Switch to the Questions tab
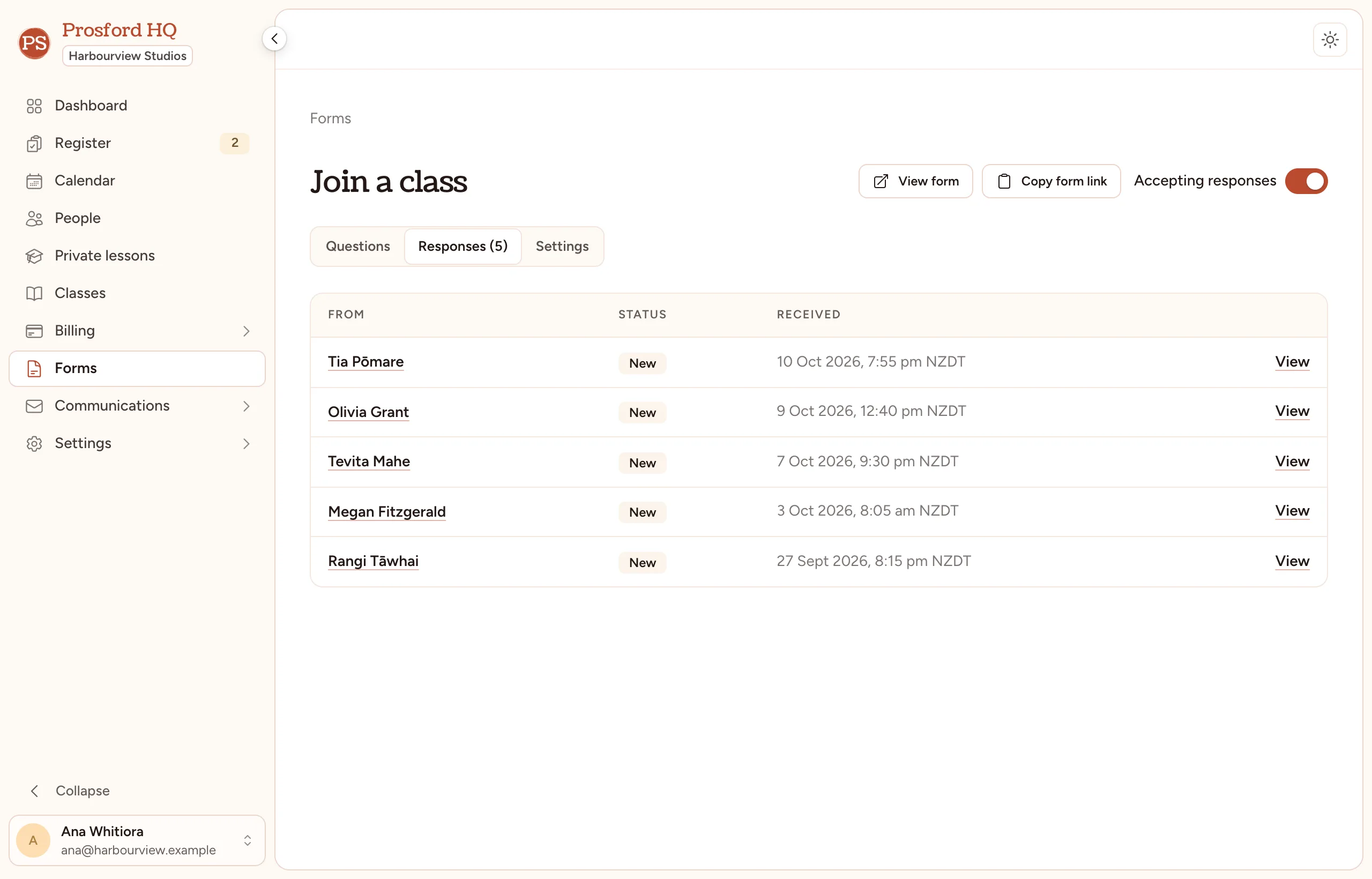 click(x=358, y=246)
